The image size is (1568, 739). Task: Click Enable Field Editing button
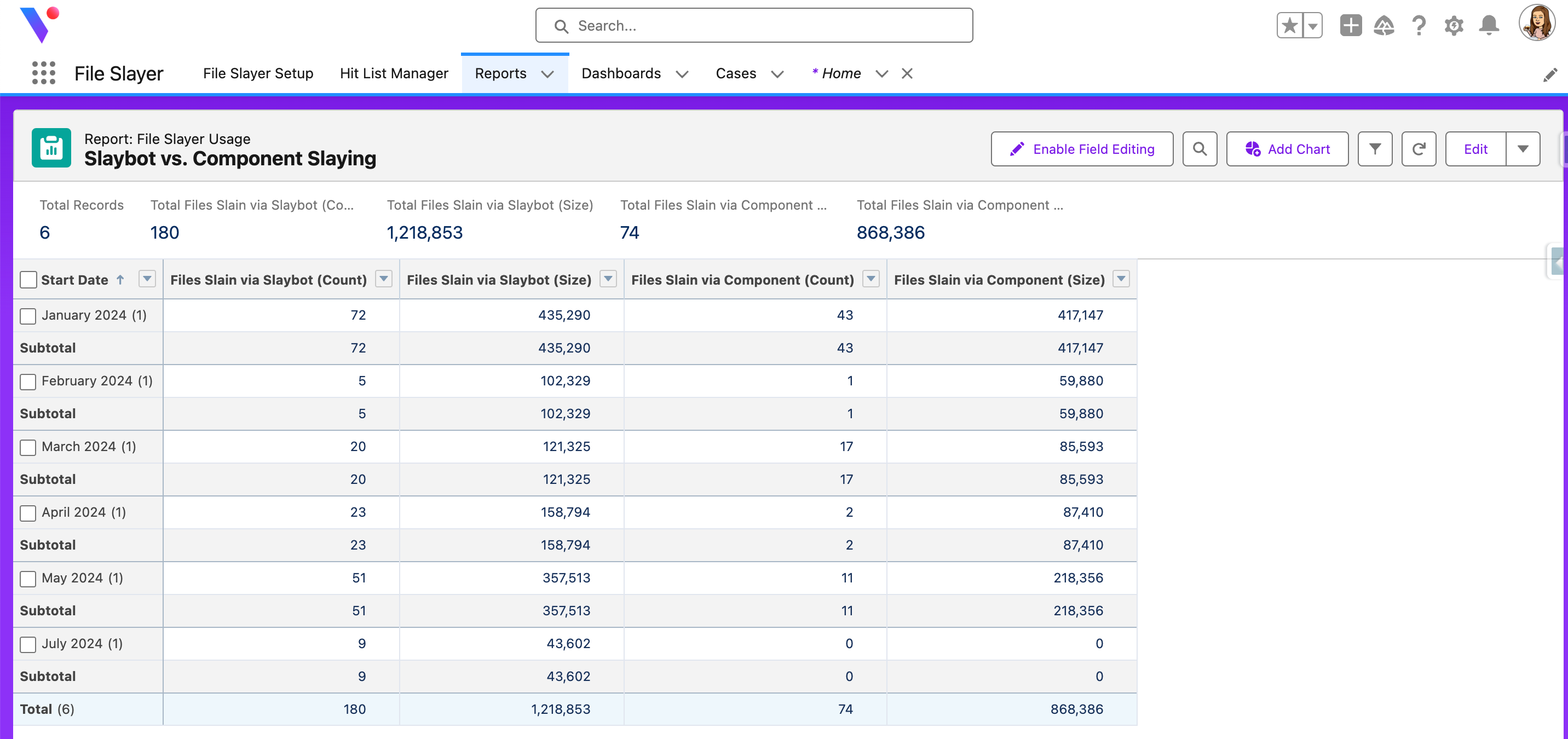click(1082, 149)
